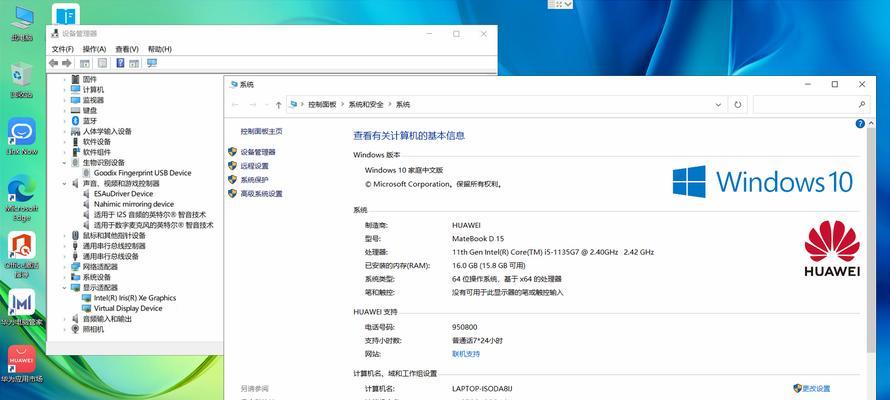Click the 更改设置 link
Image resolution: width=890 pixels, height=400 pixels.
816,389
